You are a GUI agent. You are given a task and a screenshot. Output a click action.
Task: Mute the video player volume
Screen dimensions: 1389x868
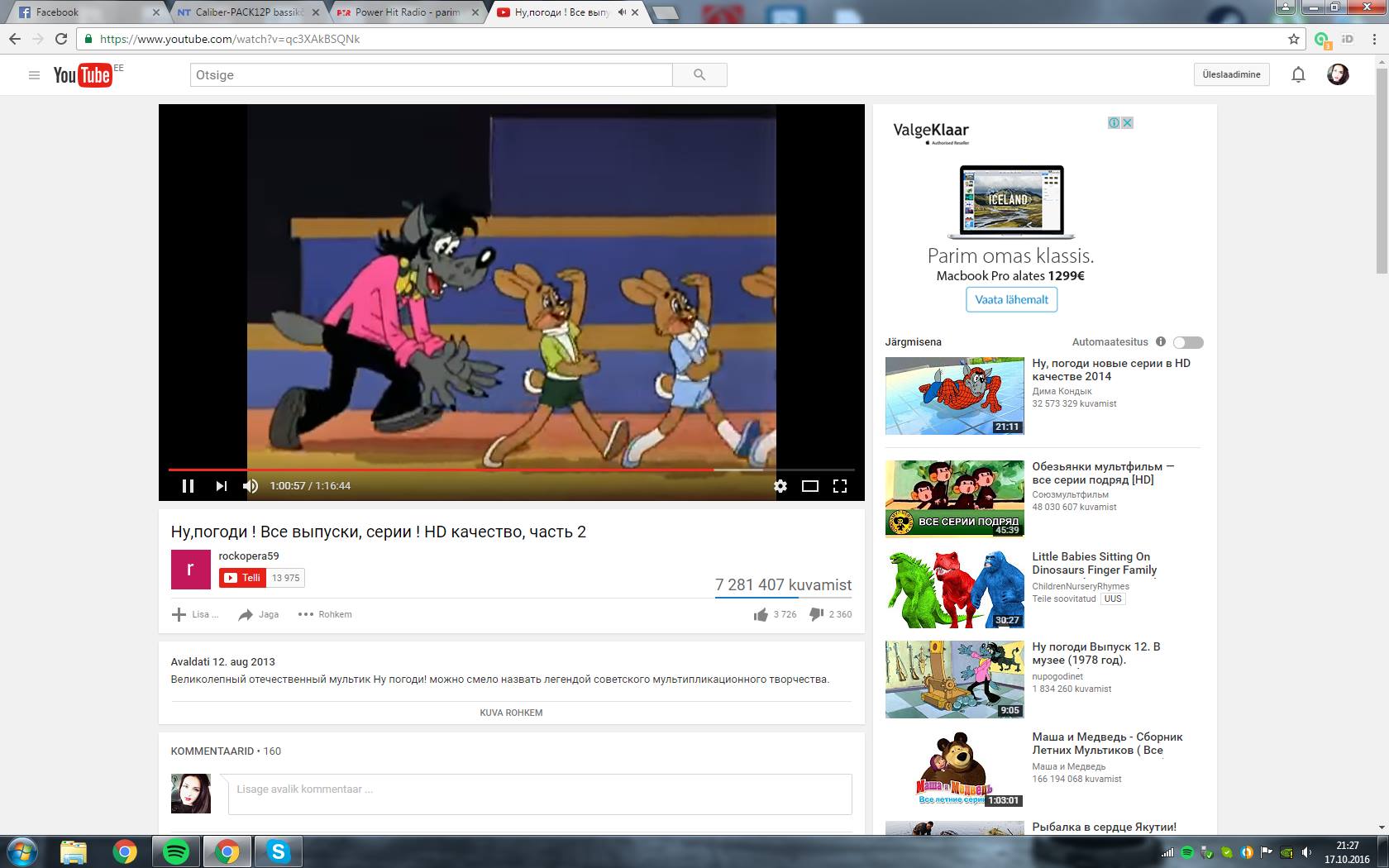[251, 486]
